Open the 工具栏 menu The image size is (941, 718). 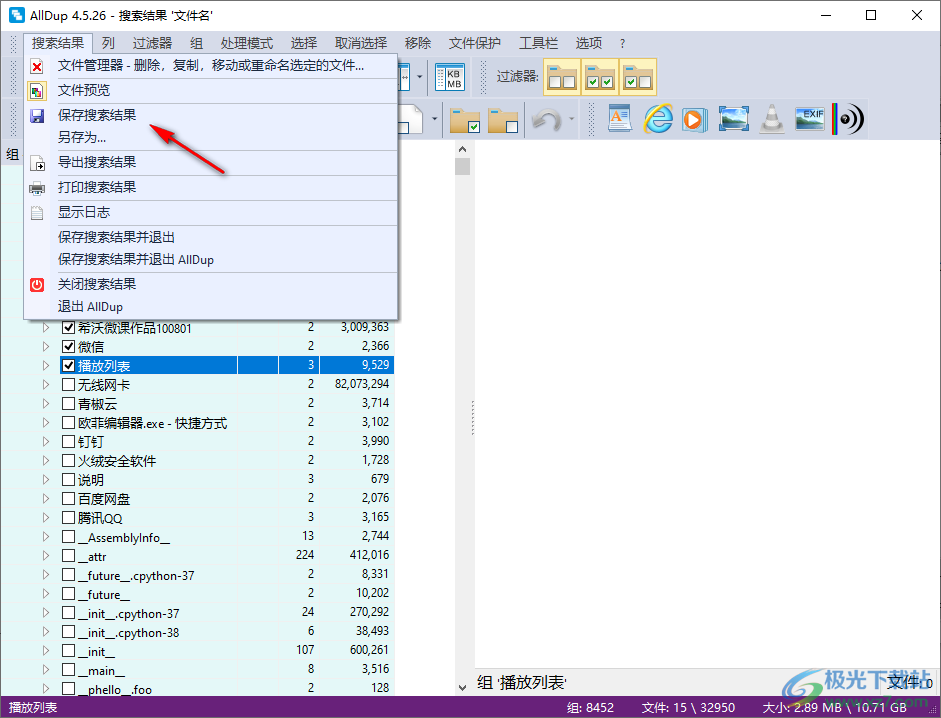(538, 43)
